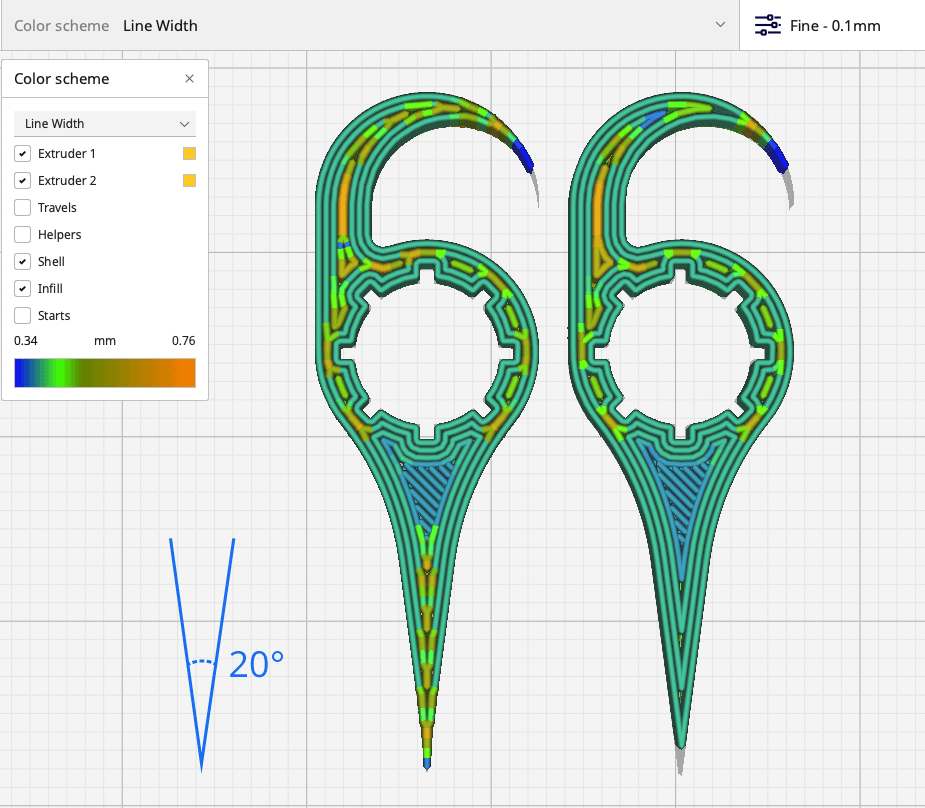Click the top bar Line Width text

click(x=160, y=26)
